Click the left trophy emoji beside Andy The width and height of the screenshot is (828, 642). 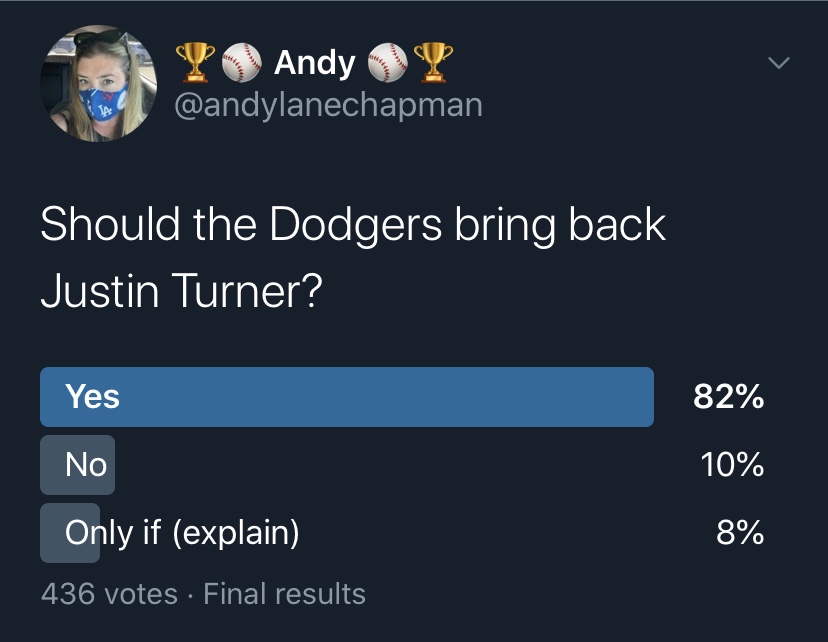click(193, 63)
